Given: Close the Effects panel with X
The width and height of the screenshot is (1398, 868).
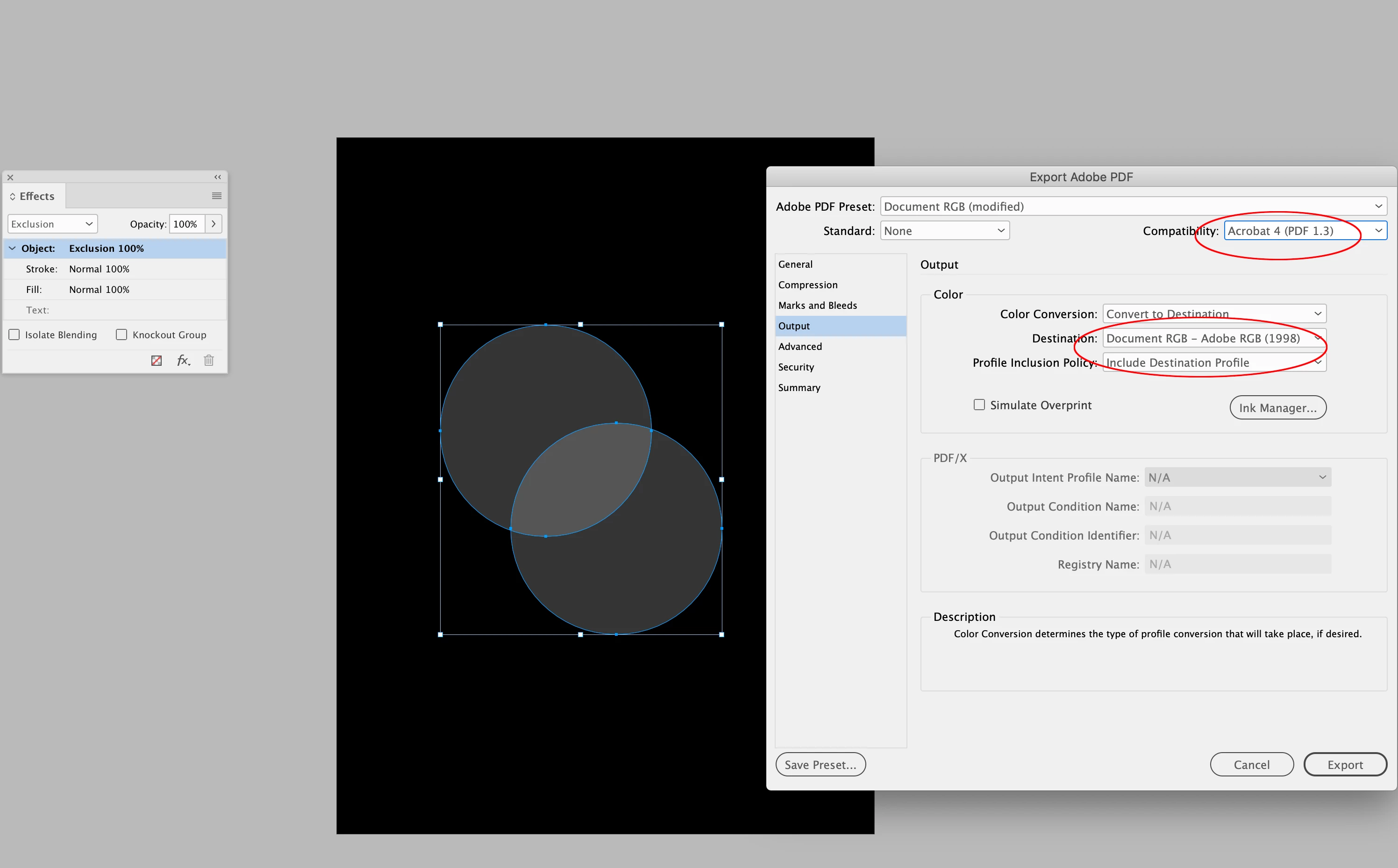Looking at the screenshot, I should click(10, 178).
